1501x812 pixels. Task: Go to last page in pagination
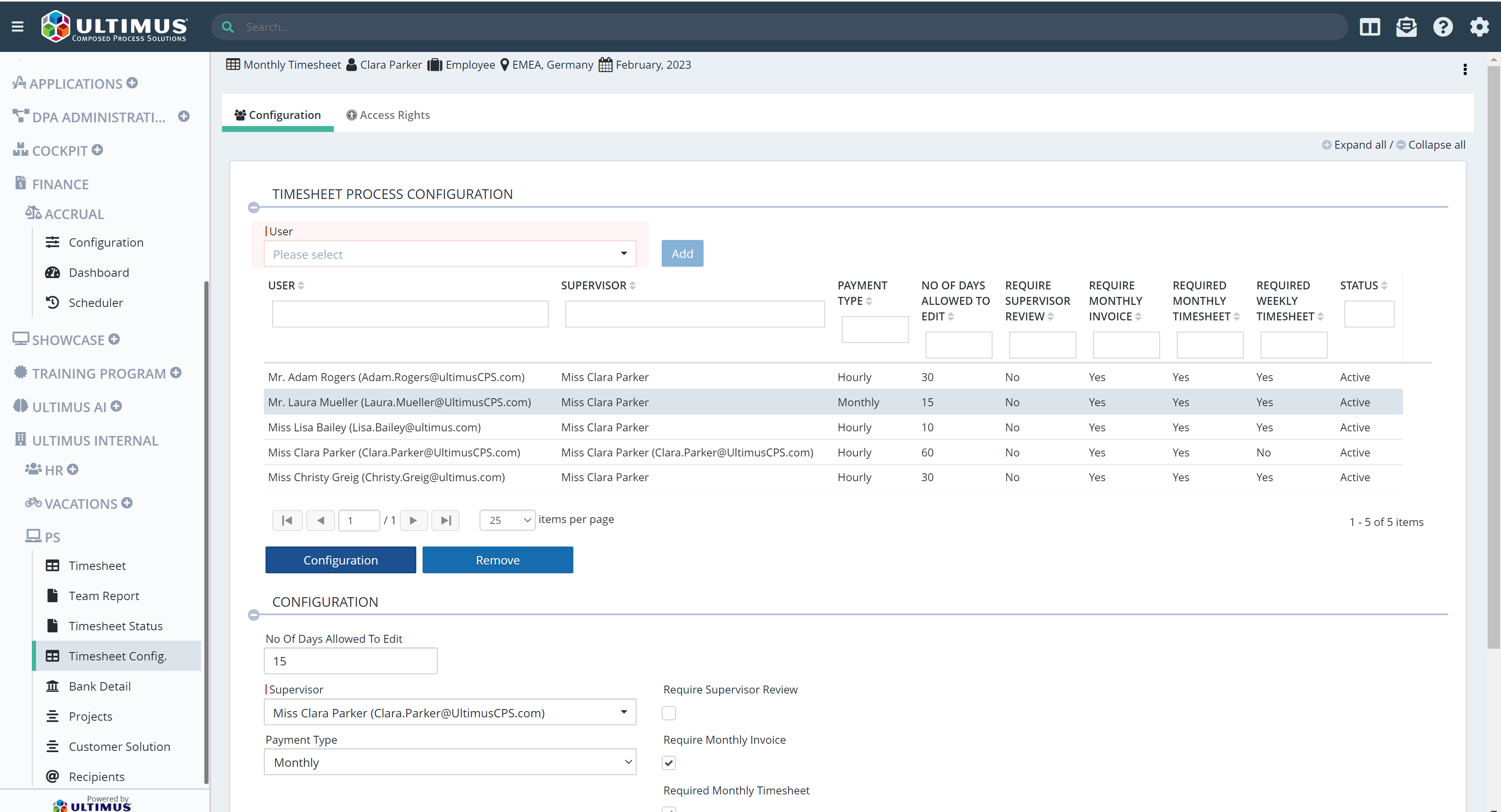point(446,520)
